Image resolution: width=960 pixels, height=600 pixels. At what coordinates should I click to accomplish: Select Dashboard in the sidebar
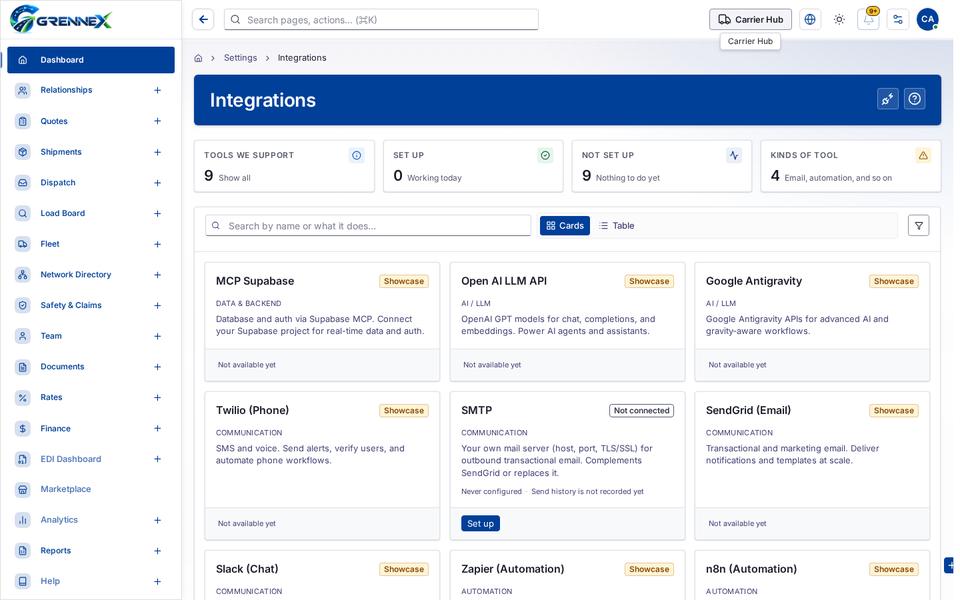click(91, 60)
